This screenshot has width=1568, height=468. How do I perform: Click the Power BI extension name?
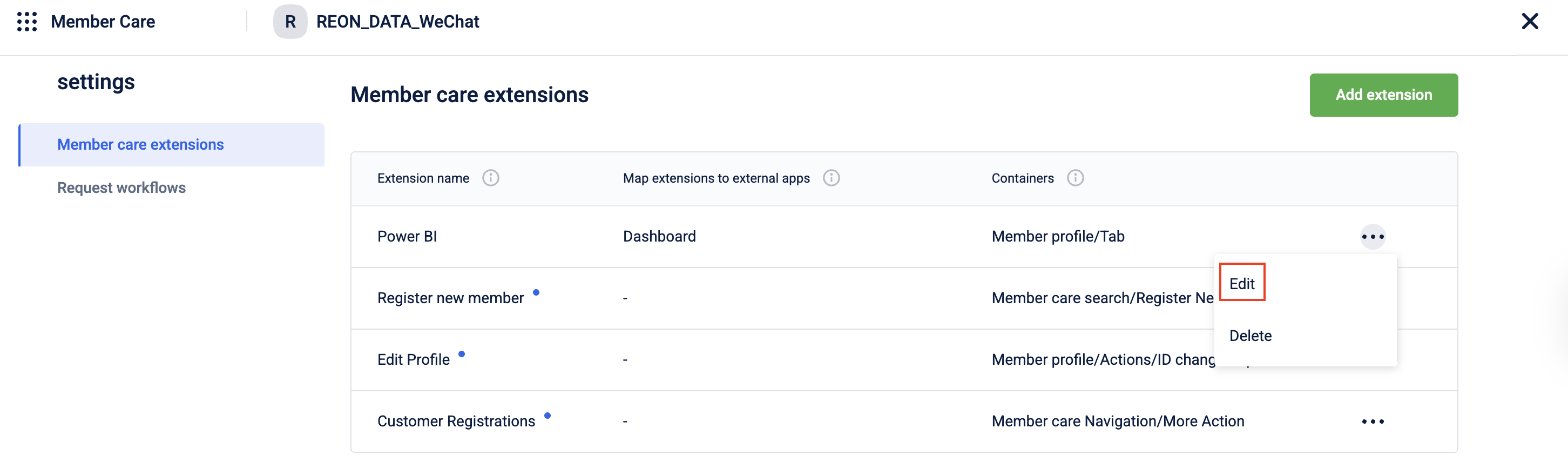(407, 237)
